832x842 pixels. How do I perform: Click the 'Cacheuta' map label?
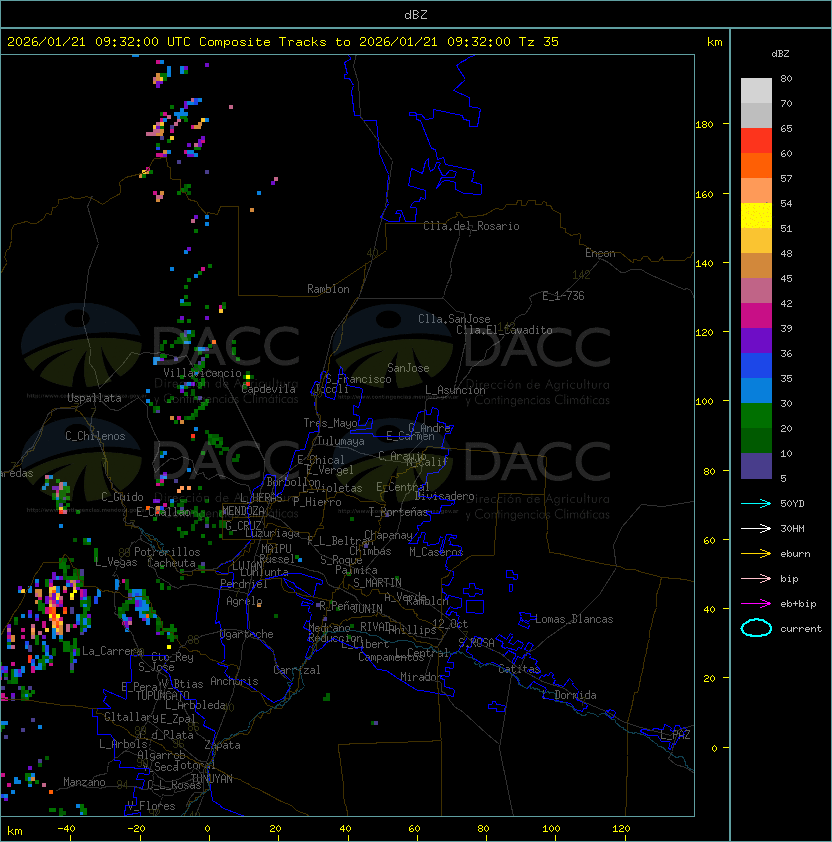(x=171, y=563)
